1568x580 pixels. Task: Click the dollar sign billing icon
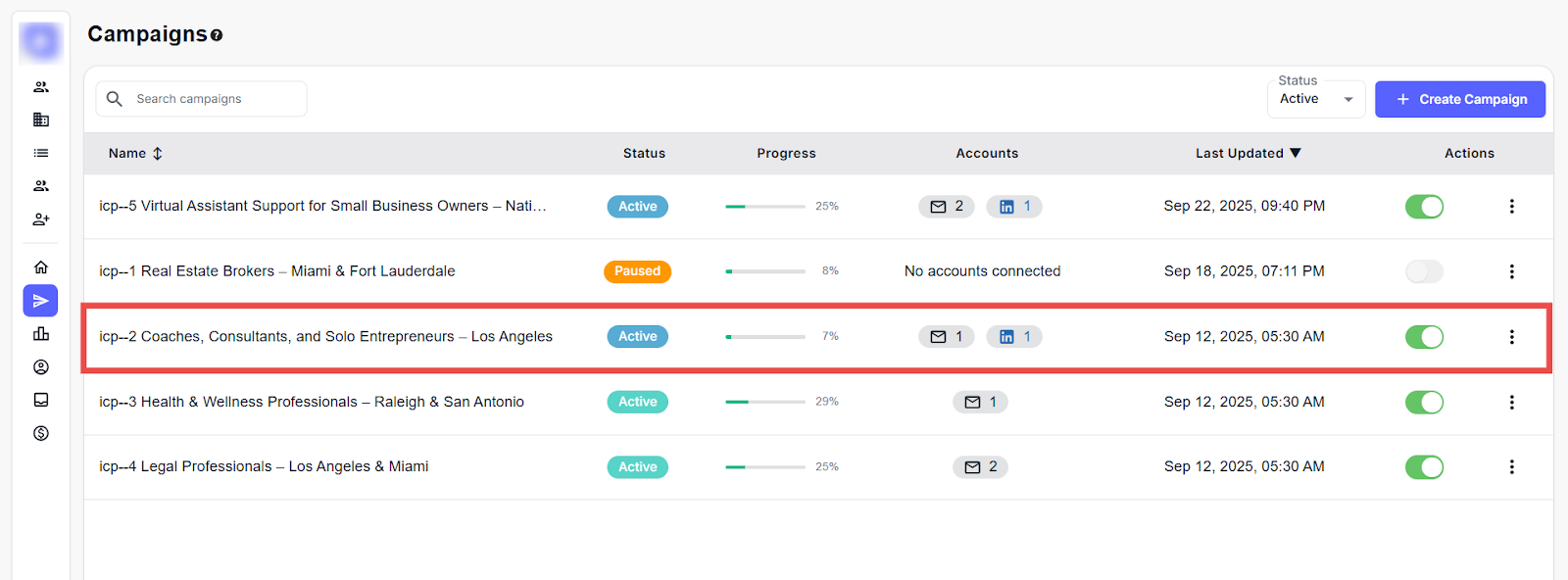(x=41, y=433)
